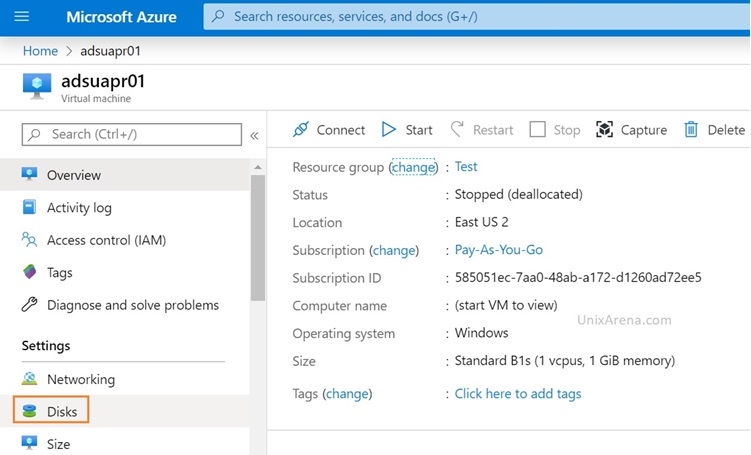
Task: Open the hamburger portal menu
Action: (22, 17)
